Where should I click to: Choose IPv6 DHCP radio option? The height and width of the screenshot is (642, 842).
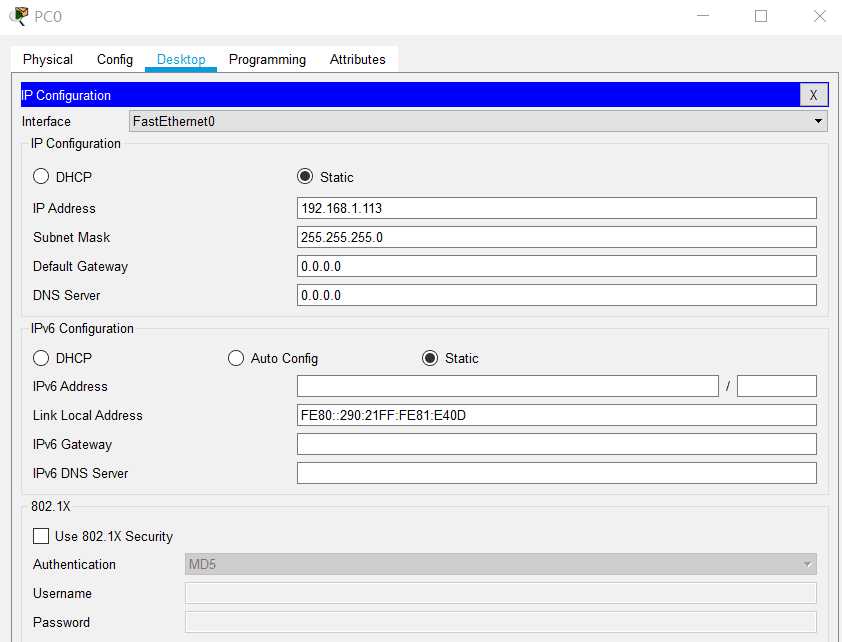pyautogui.click(x=41, y=358)
